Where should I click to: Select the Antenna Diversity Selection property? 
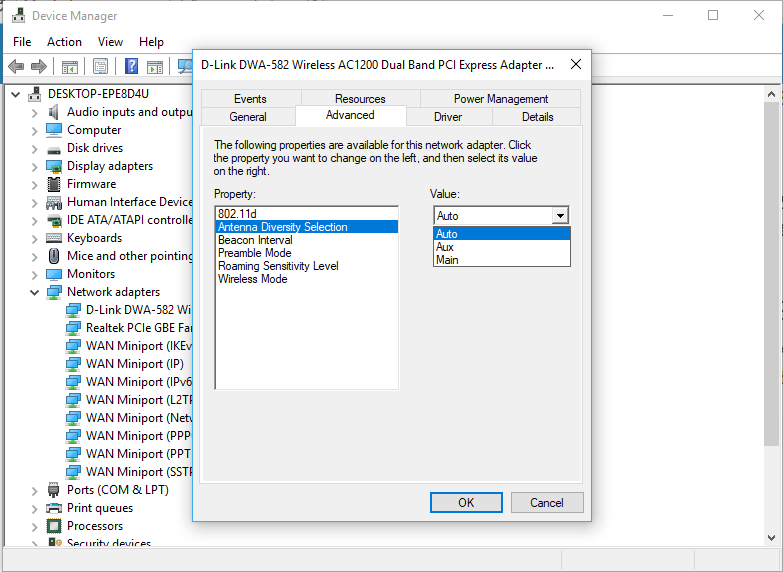pyautogui.click(x=307, y=227)
